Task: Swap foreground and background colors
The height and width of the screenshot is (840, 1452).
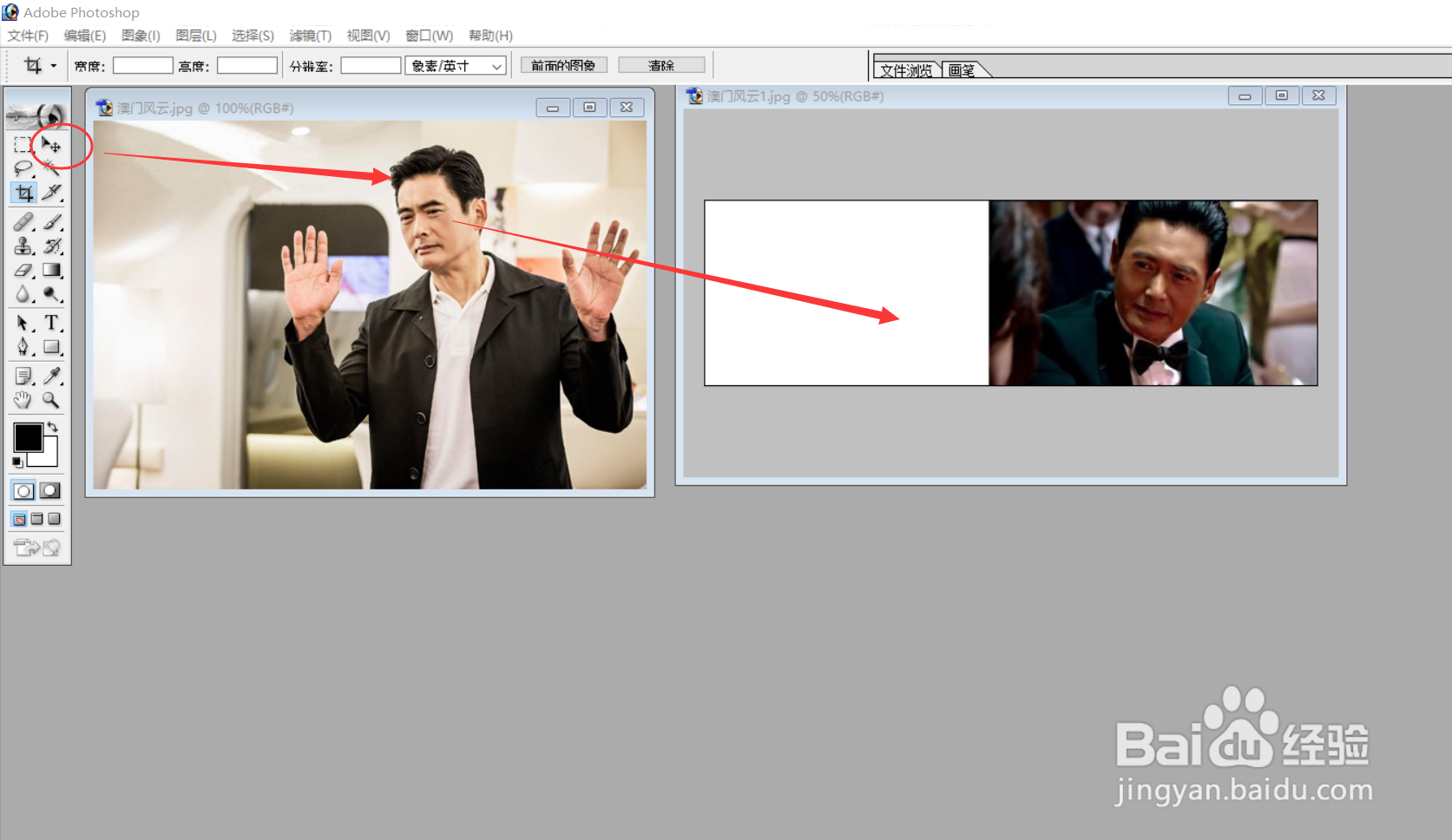Action: [53, 426]
